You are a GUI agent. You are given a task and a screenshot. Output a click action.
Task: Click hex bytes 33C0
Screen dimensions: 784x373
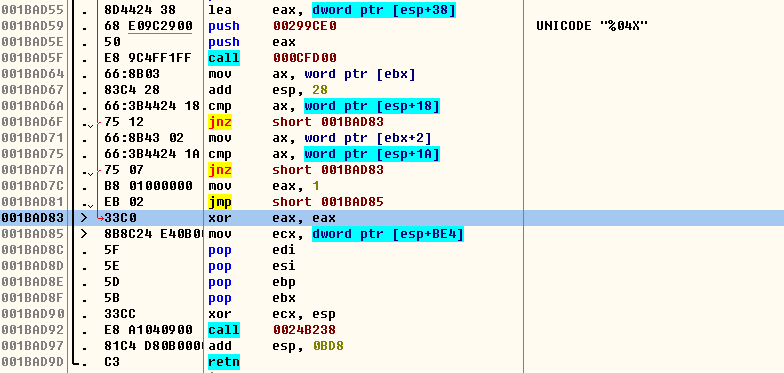pos(120,218)
